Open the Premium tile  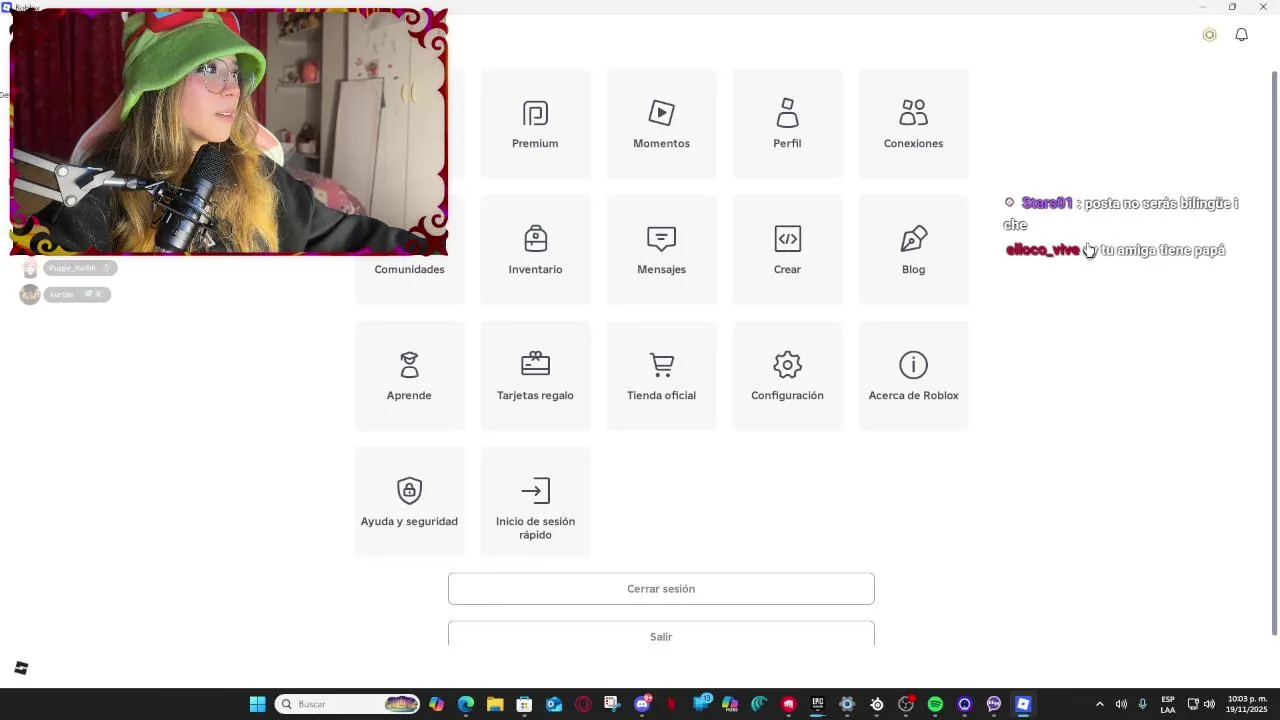pyautogui.click(x=535, y=124)
